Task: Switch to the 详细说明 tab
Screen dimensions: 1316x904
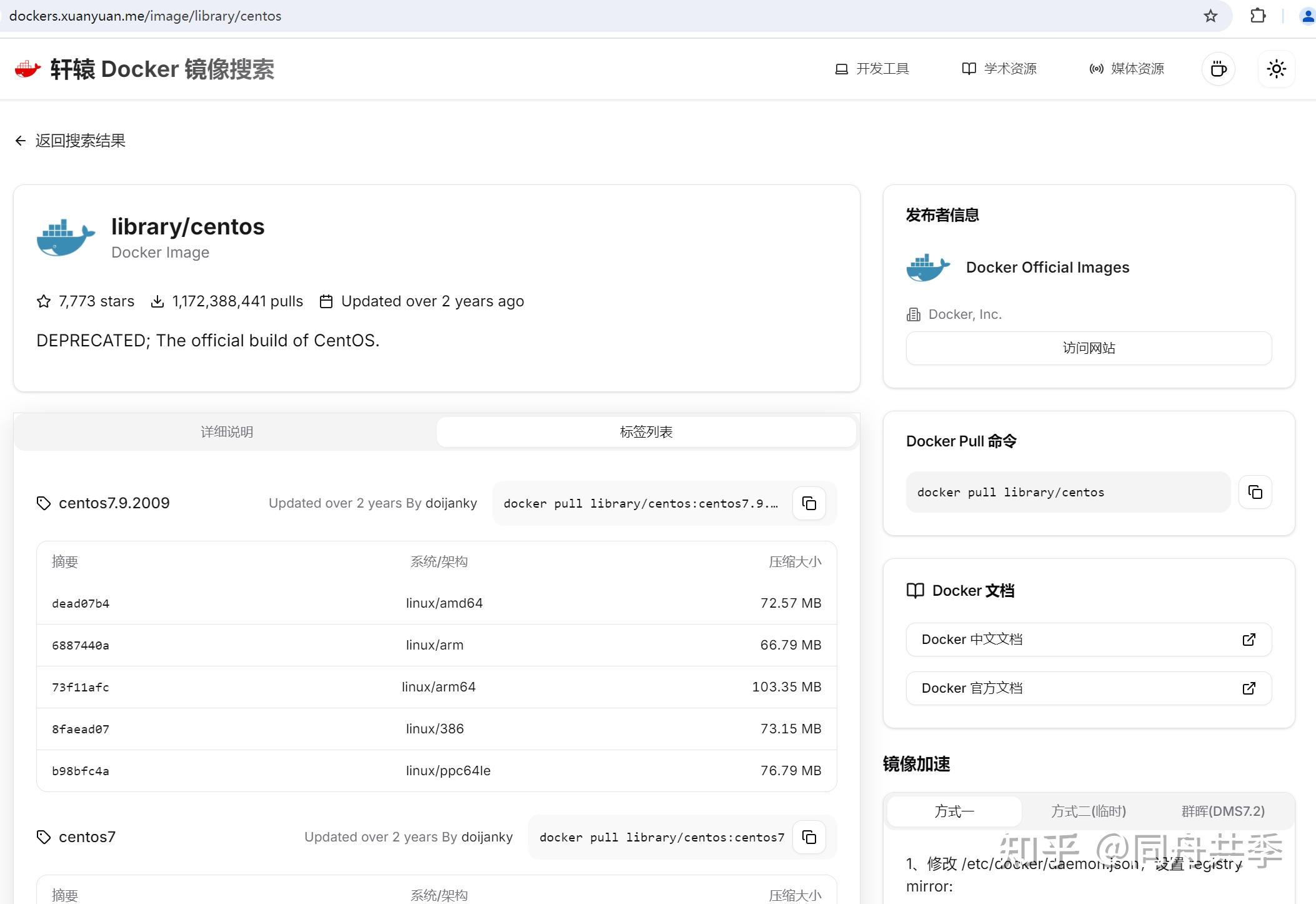Action: [226, 431]
